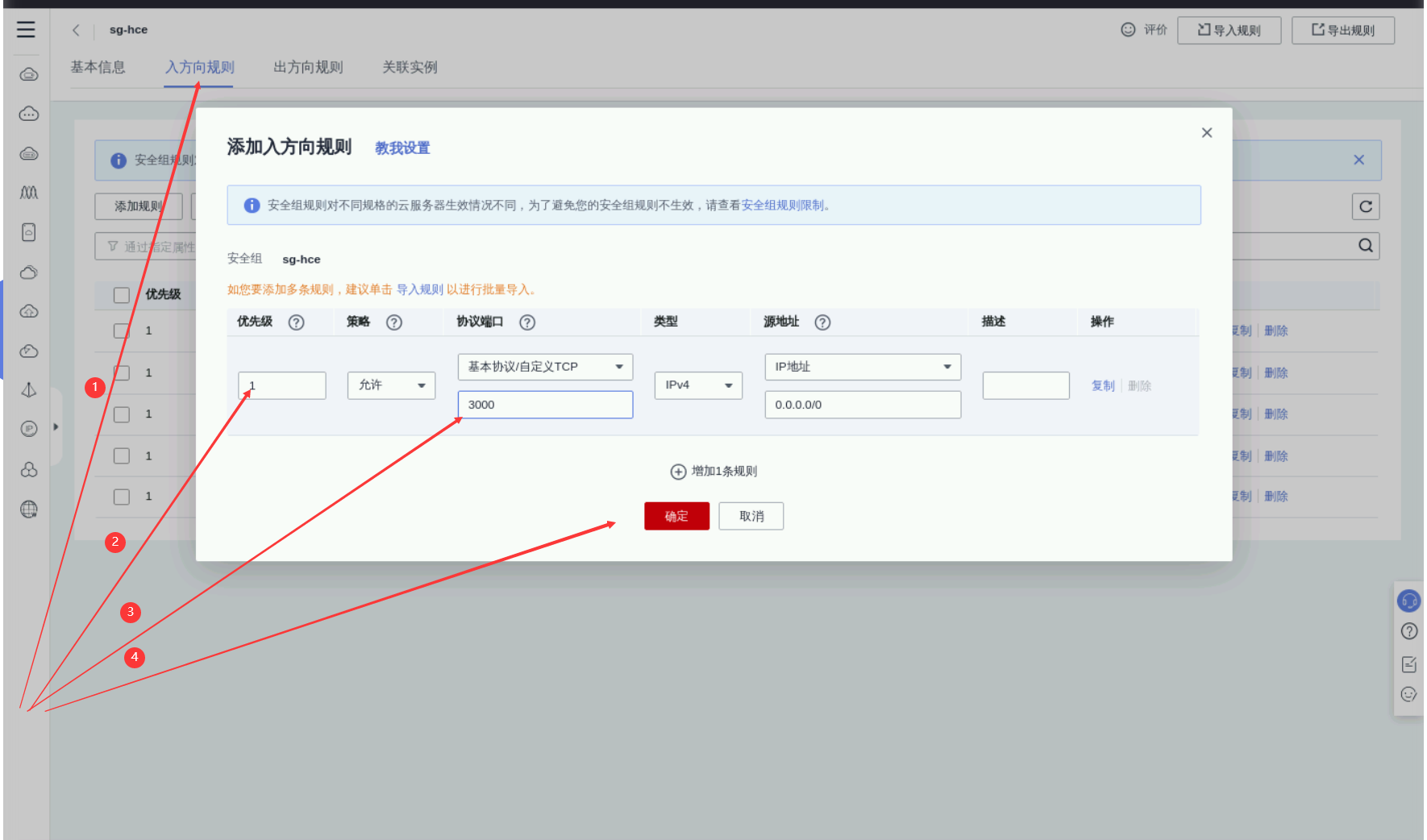This screenshot has width=1427, height=840.
Task: Click the 导入规则 button in header
Action: [1229, 31]
